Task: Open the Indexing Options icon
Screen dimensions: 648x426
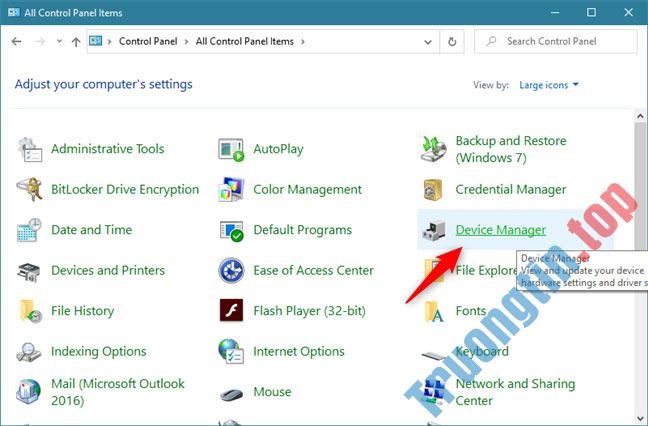Action: pyautogui.click(x=29, y=352)
